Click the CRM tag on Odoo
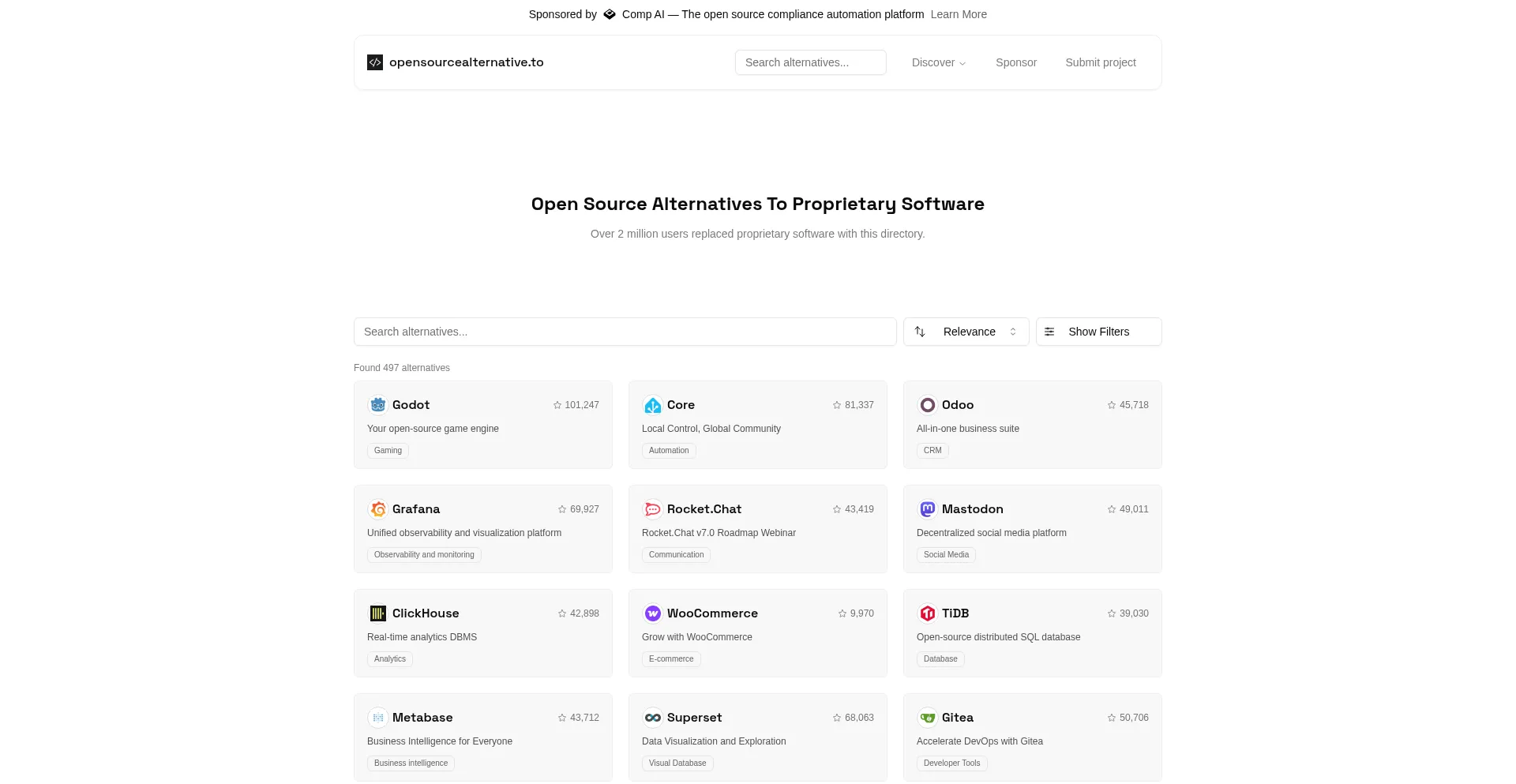This screenshot has width=1516, height=784. pos(932,451)
